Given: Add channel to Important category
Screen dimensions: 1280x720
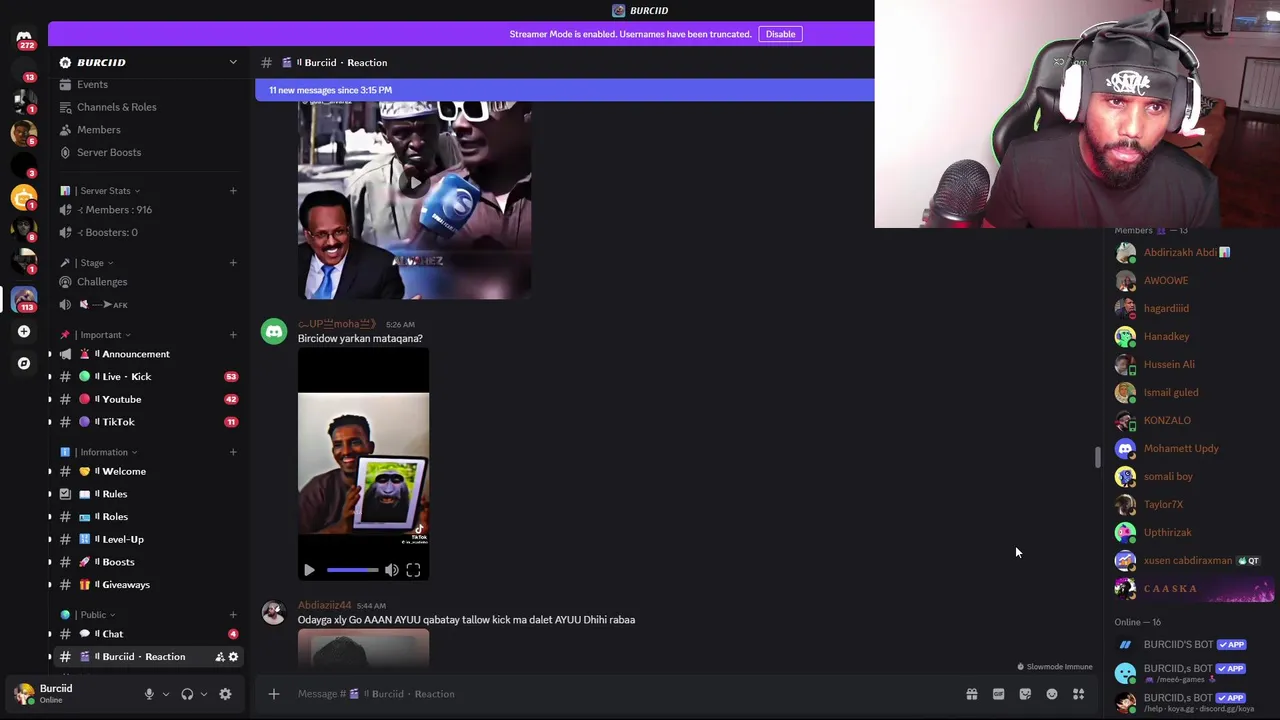Looking at the screenshot, I should [x=233, y=335].
